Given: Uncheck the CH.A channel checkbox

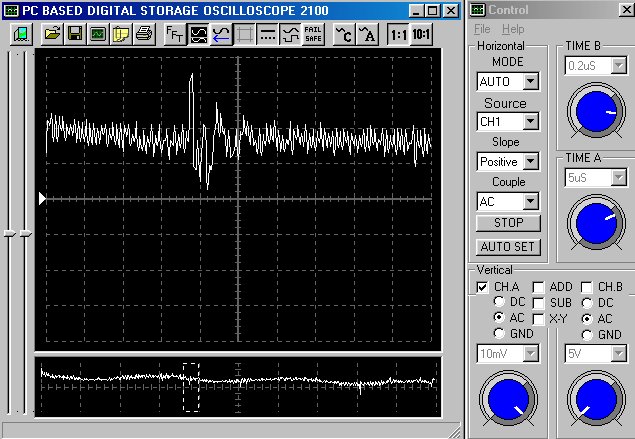Looking at the screenshot, I should 483,287.
